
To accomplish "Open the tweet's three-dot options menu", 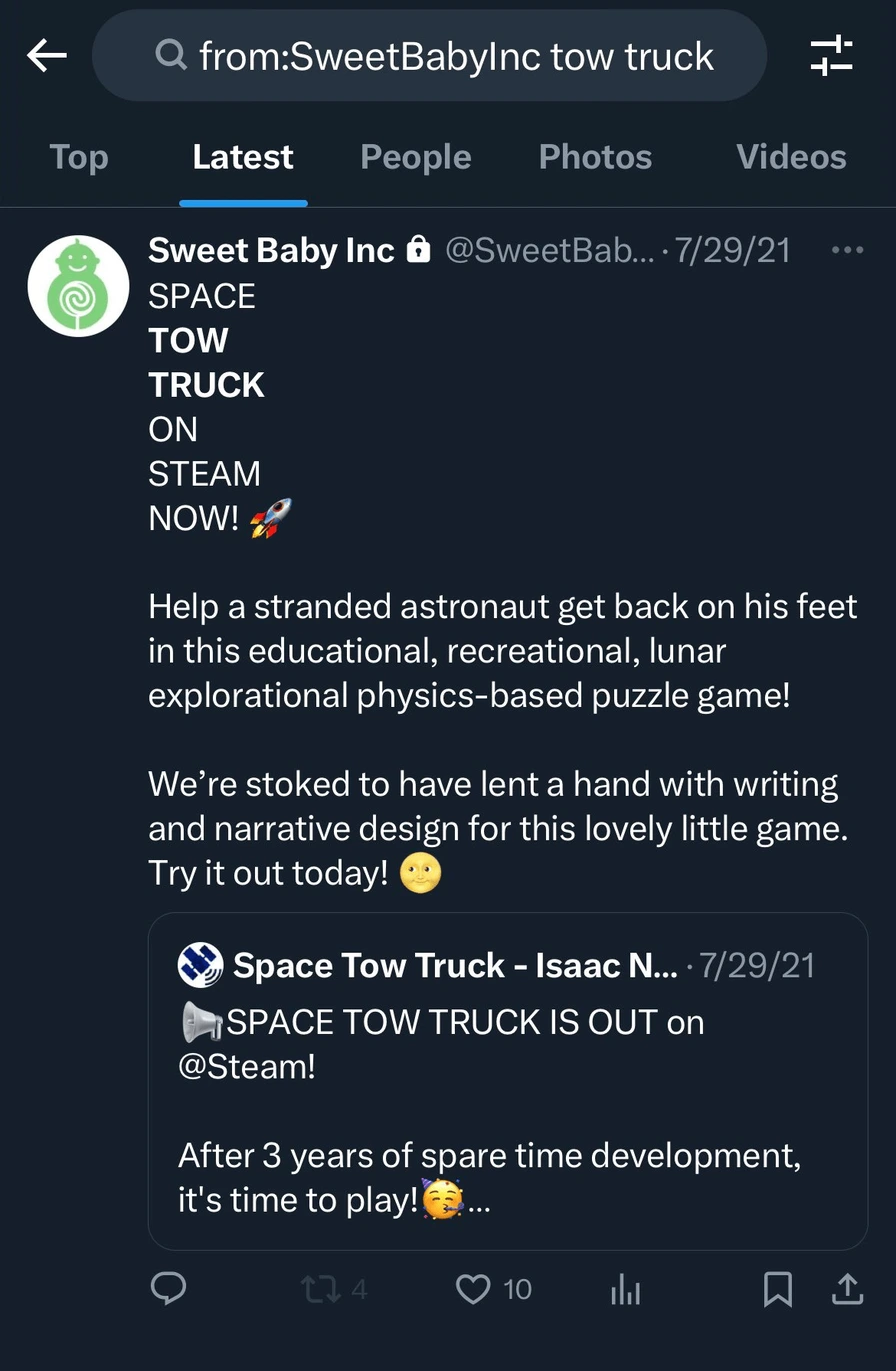I will [x=847, y=252].
